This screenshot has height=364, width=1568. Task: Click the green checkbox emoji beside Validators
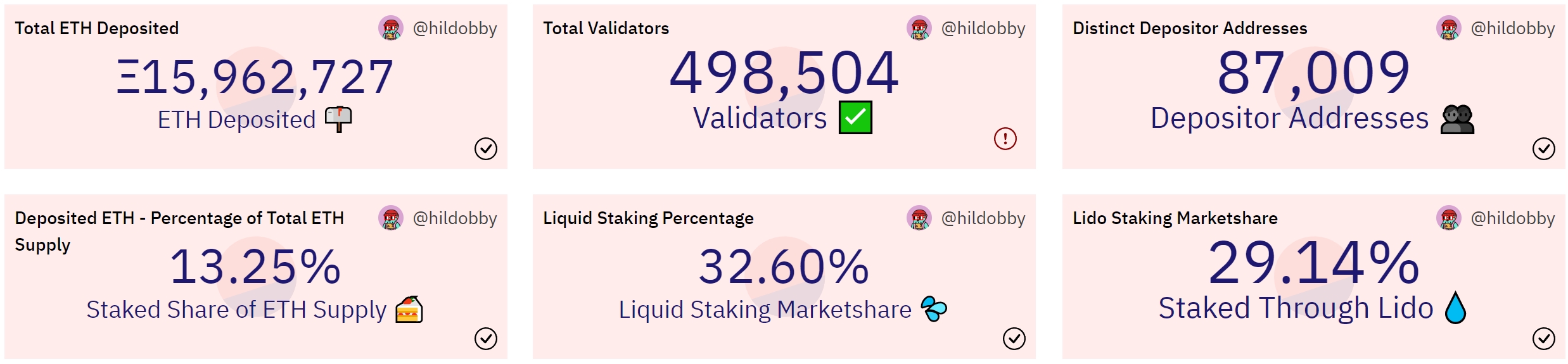click(855, 117)
